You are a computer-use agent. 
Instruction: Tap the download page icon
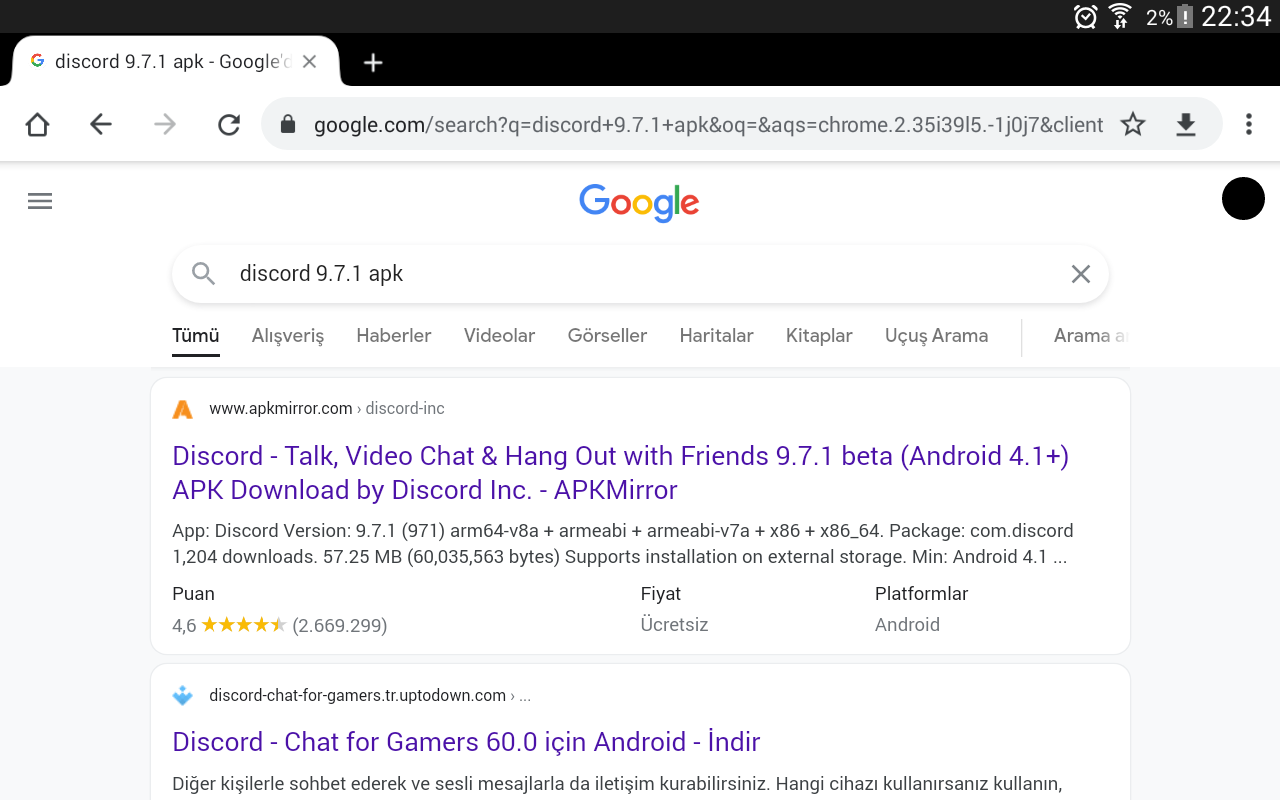pos(1186,124)
